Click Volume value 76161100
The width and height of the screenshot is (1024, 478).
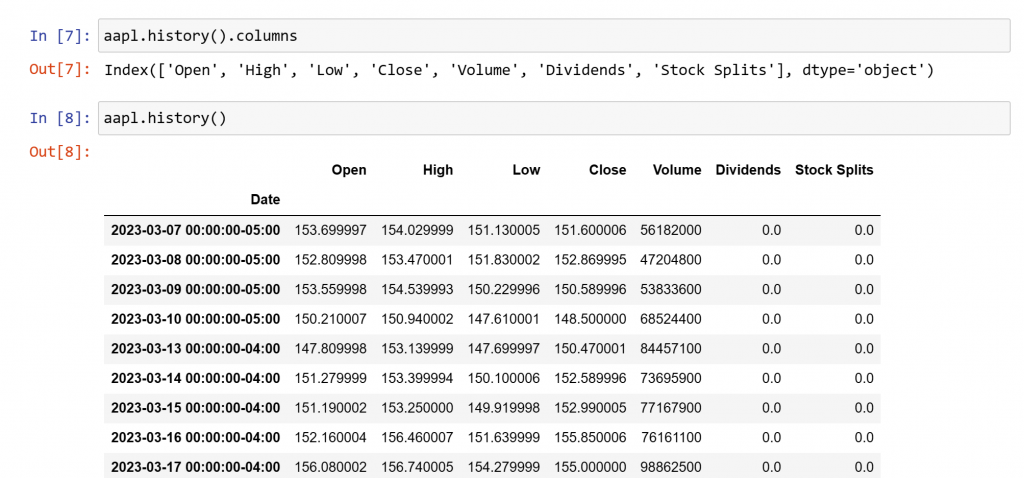[671, 438]
